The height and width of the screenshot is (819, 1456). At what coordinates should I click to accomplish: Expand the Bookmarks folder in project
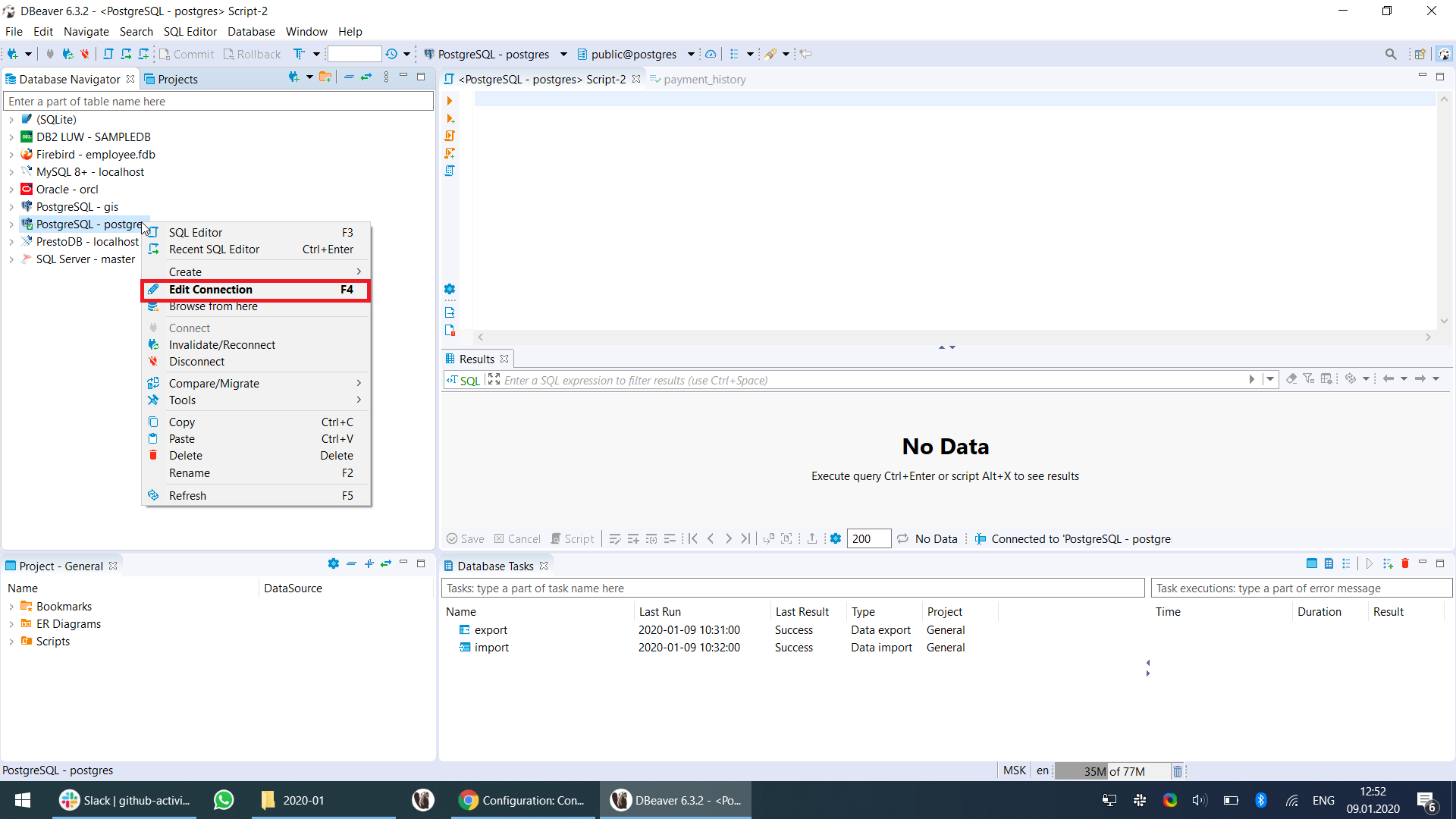[11, 607]
